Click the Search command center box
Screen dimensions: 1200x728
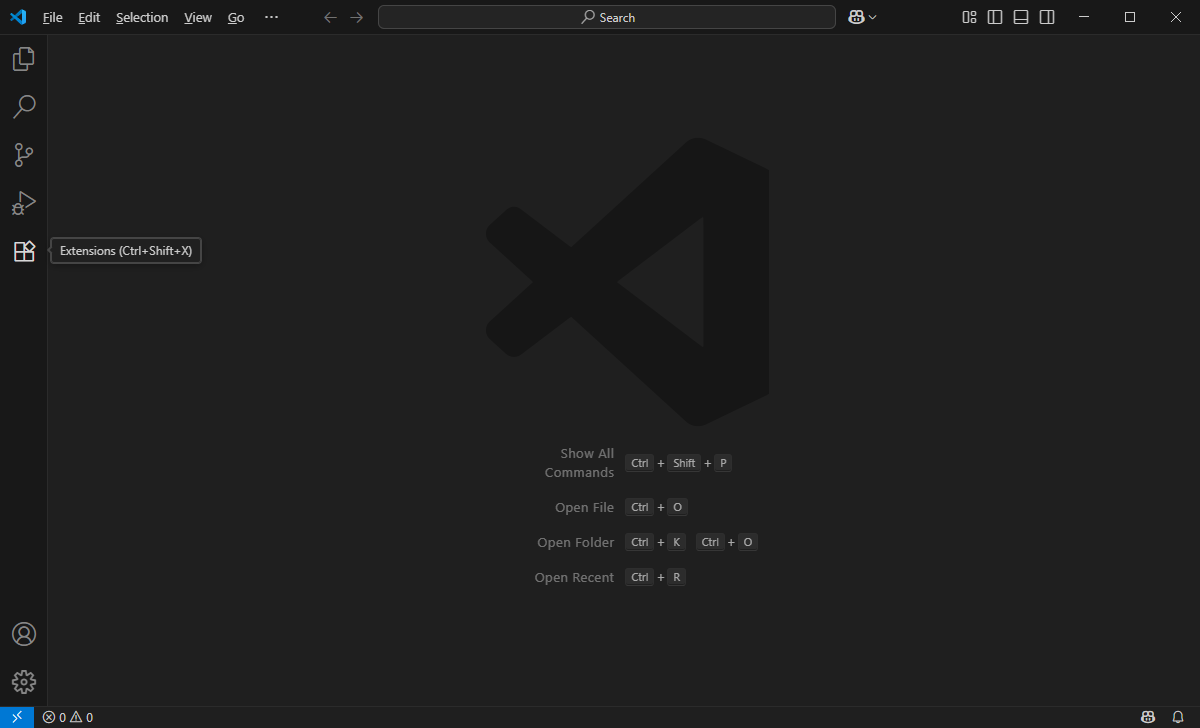click(607, 17)
